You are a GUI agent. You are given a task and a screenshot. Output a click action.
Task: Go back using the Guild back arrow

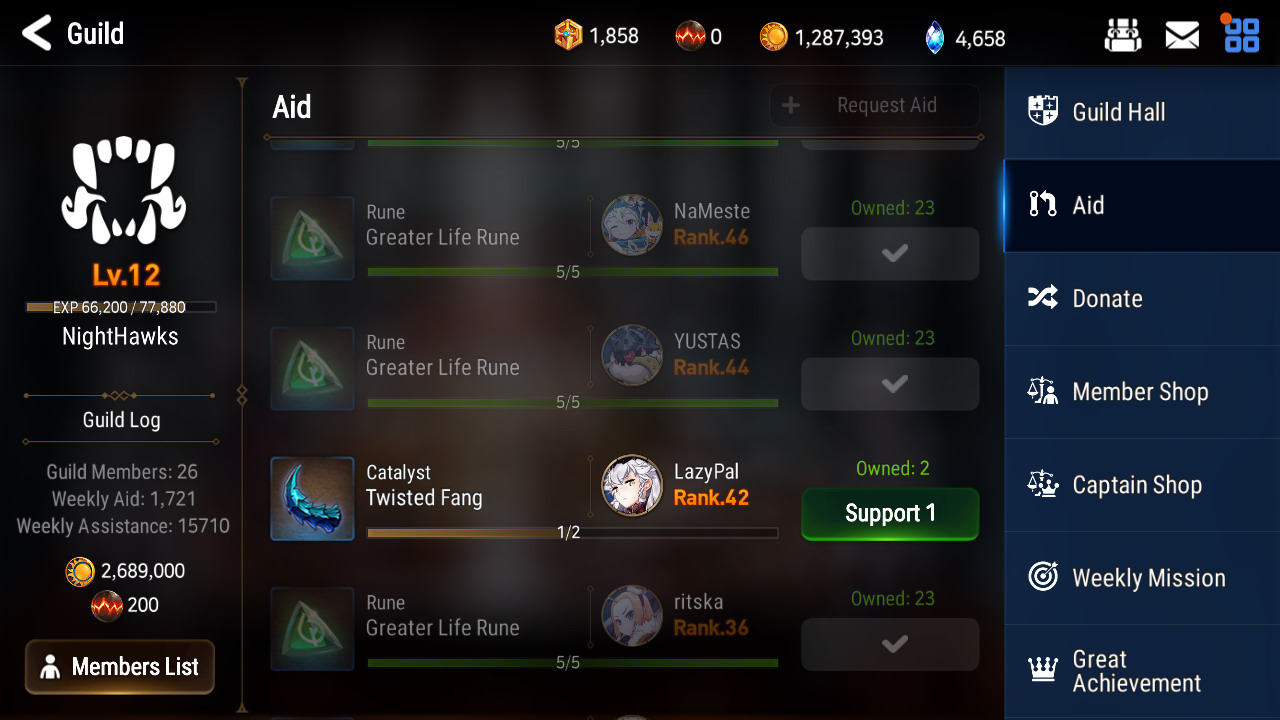[x=37, y=33]
